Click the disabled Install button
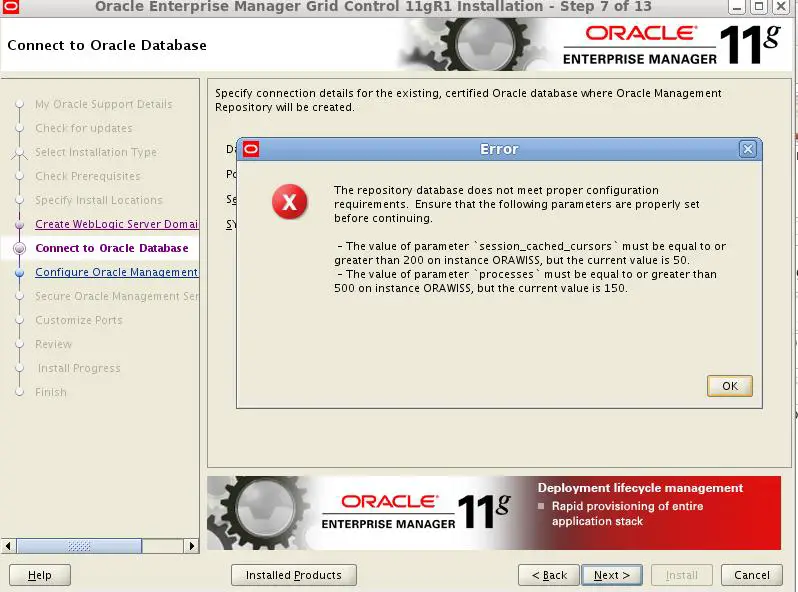This screenshot has height=592, width=798. (x=681, y=575)
